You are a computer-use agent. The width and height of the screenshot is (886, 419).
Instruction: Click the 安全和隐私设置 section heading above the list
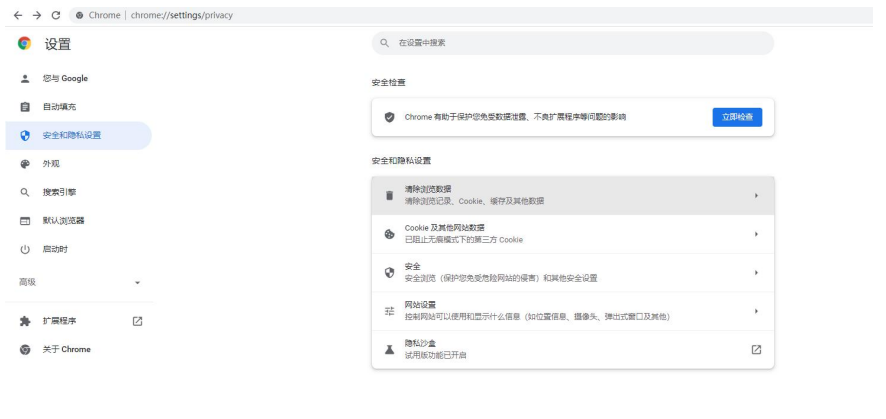point(401,161)
